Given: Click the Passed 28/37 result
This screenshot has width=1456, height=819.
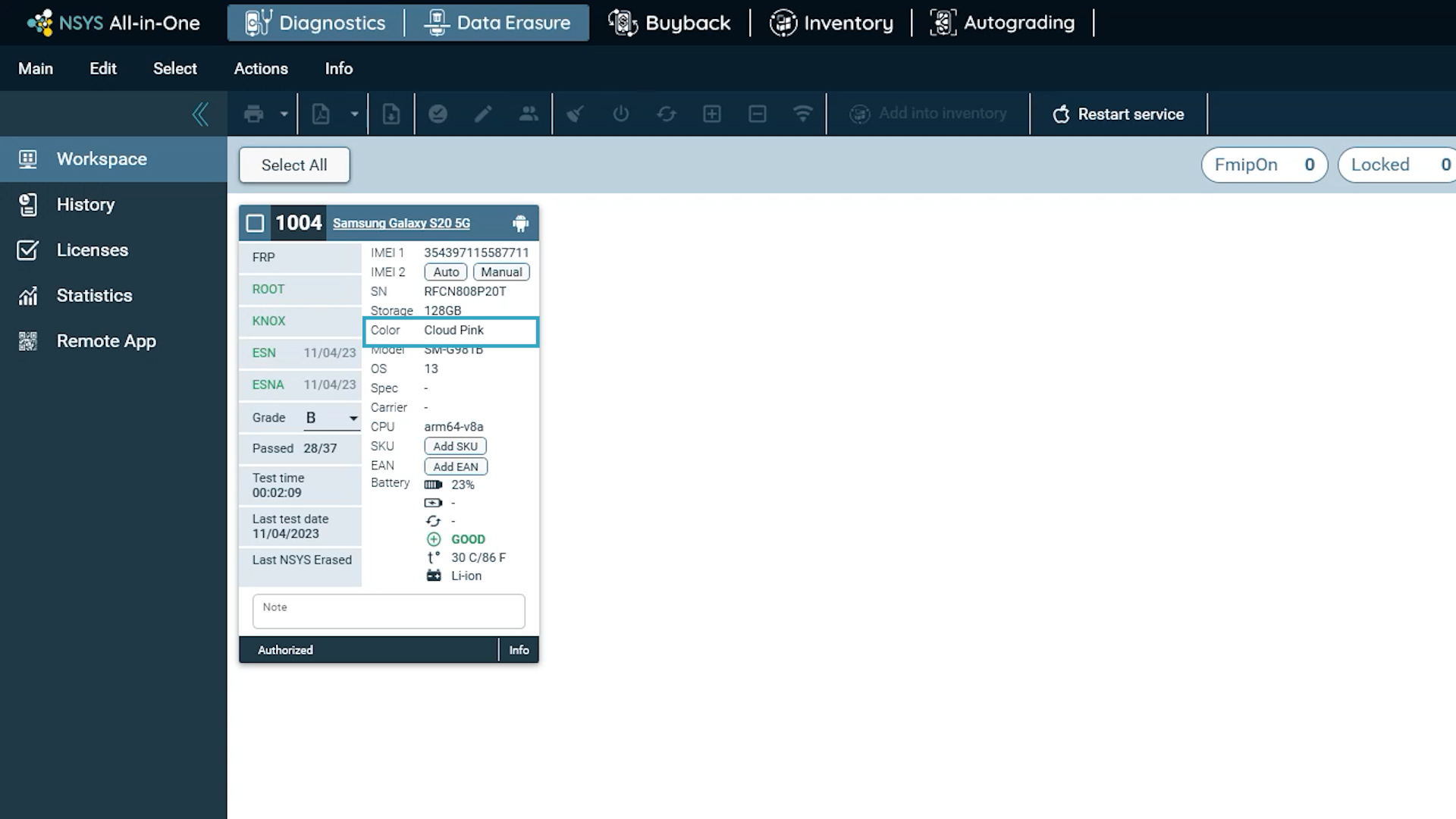Looking at the screenshot, I should point(300,449).
